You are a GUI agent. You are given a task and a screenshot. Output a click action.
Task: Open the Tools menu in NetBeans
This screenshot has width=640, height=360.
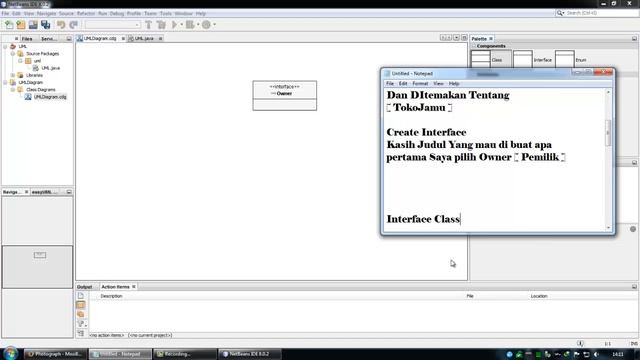165,13
